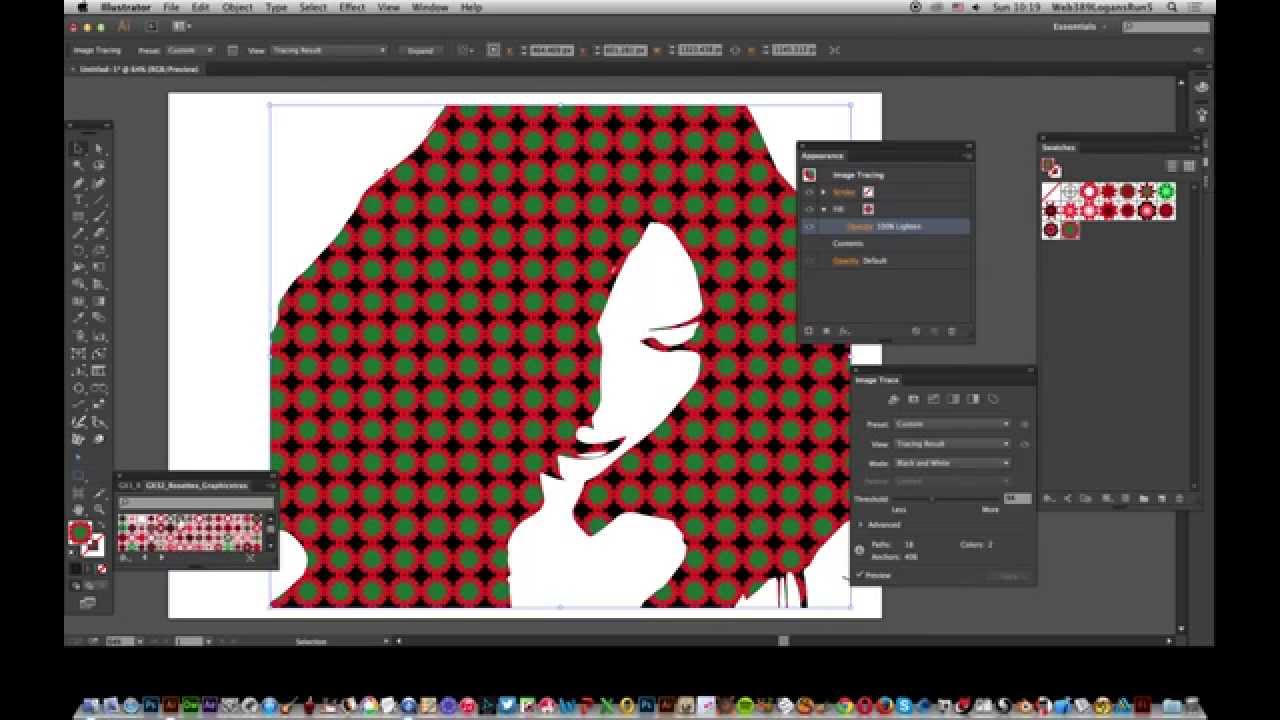Hide the 100% Lighten opacity row
1280x720 pixels.
[809, 227]
